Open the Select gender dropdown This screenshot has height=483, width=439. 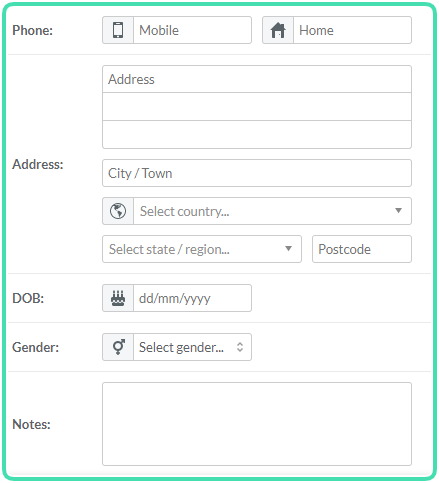coord(192,347)
